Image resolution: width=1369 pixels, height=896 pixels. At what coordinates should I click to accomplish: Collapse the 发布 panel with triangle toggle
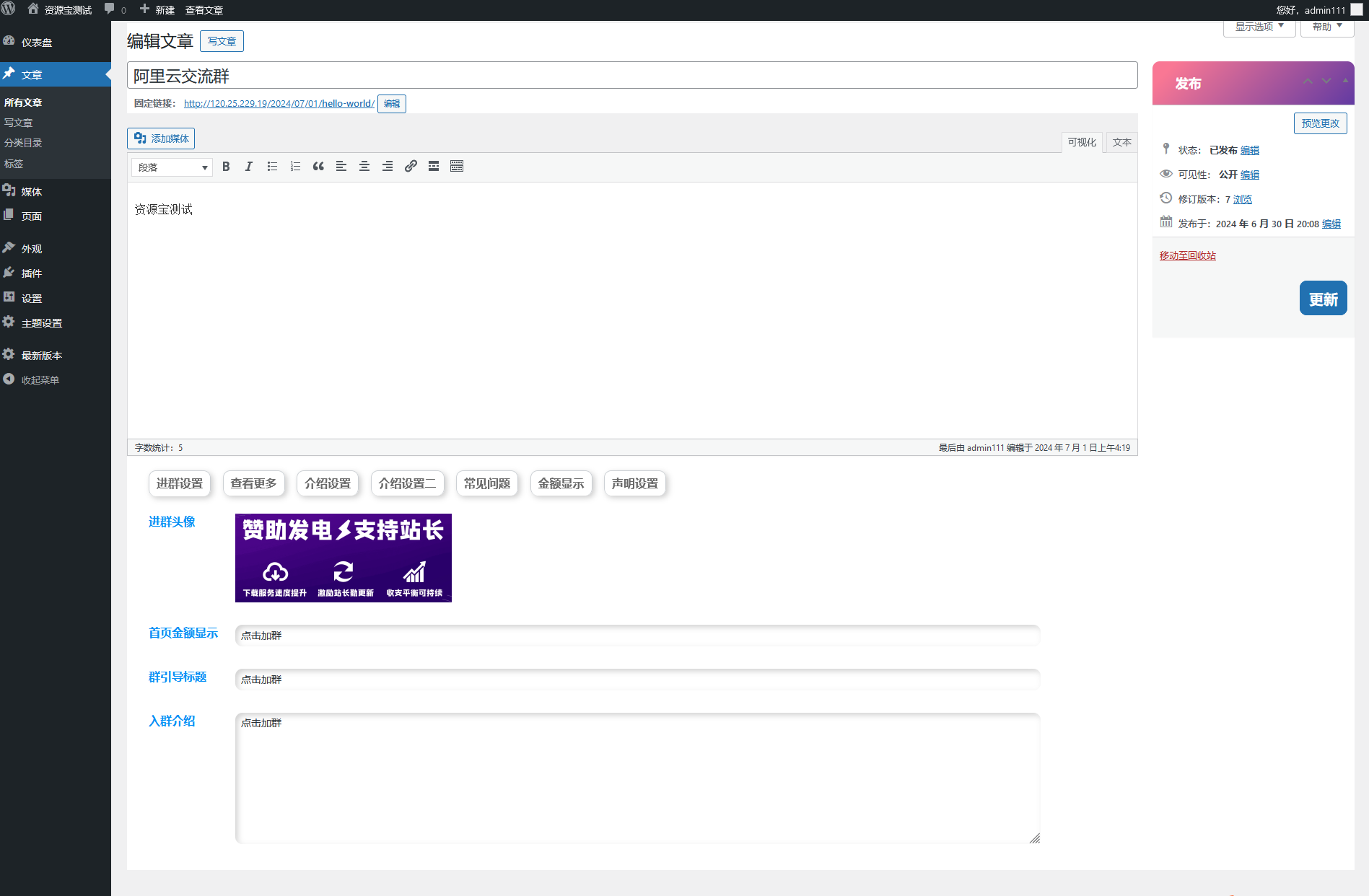[x=1345, y=81]
